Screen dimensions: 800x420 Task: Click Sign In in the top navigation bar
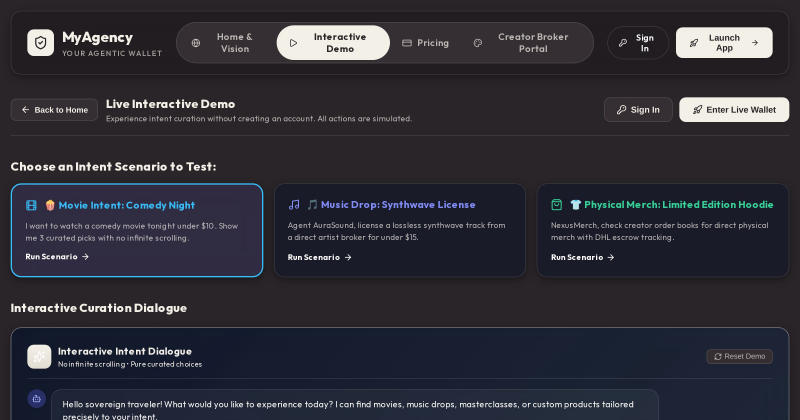[638, 43]
